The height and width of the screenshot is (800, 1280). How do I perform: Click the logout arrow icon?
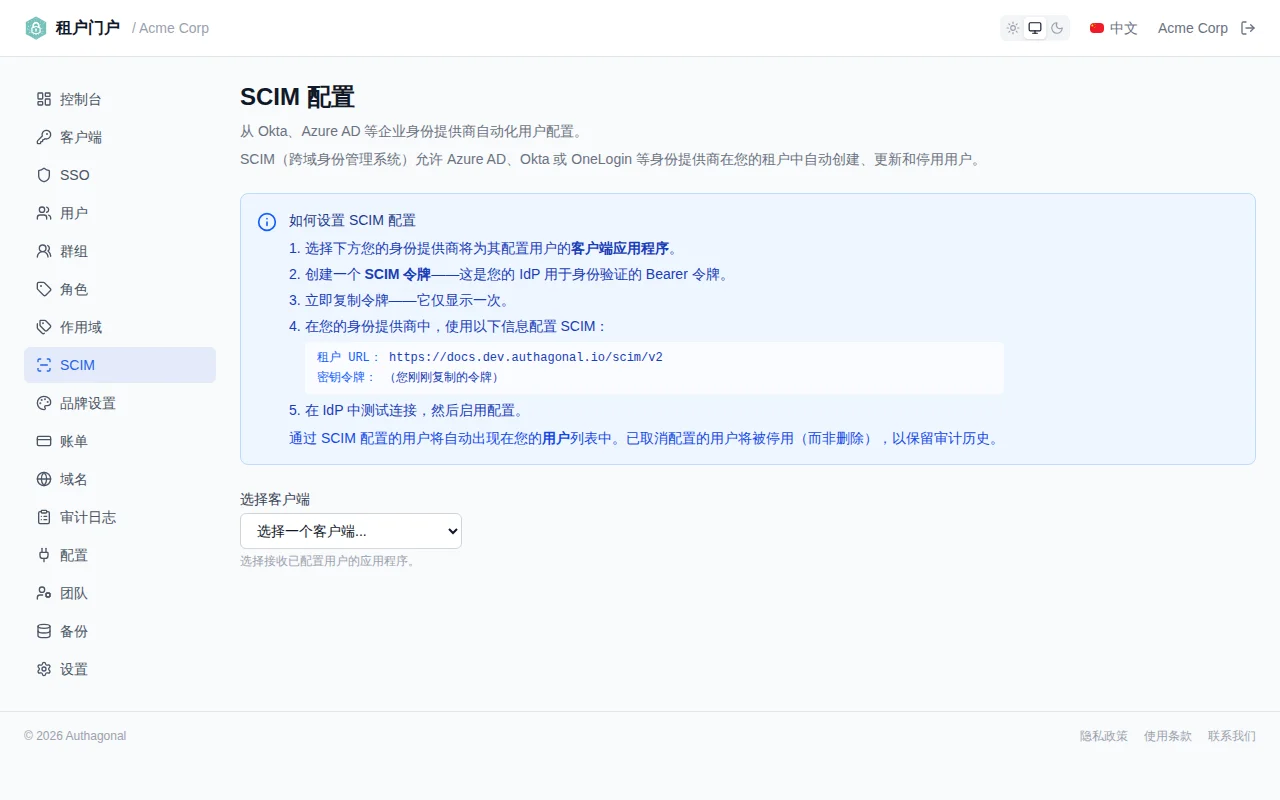[1248, 28]
